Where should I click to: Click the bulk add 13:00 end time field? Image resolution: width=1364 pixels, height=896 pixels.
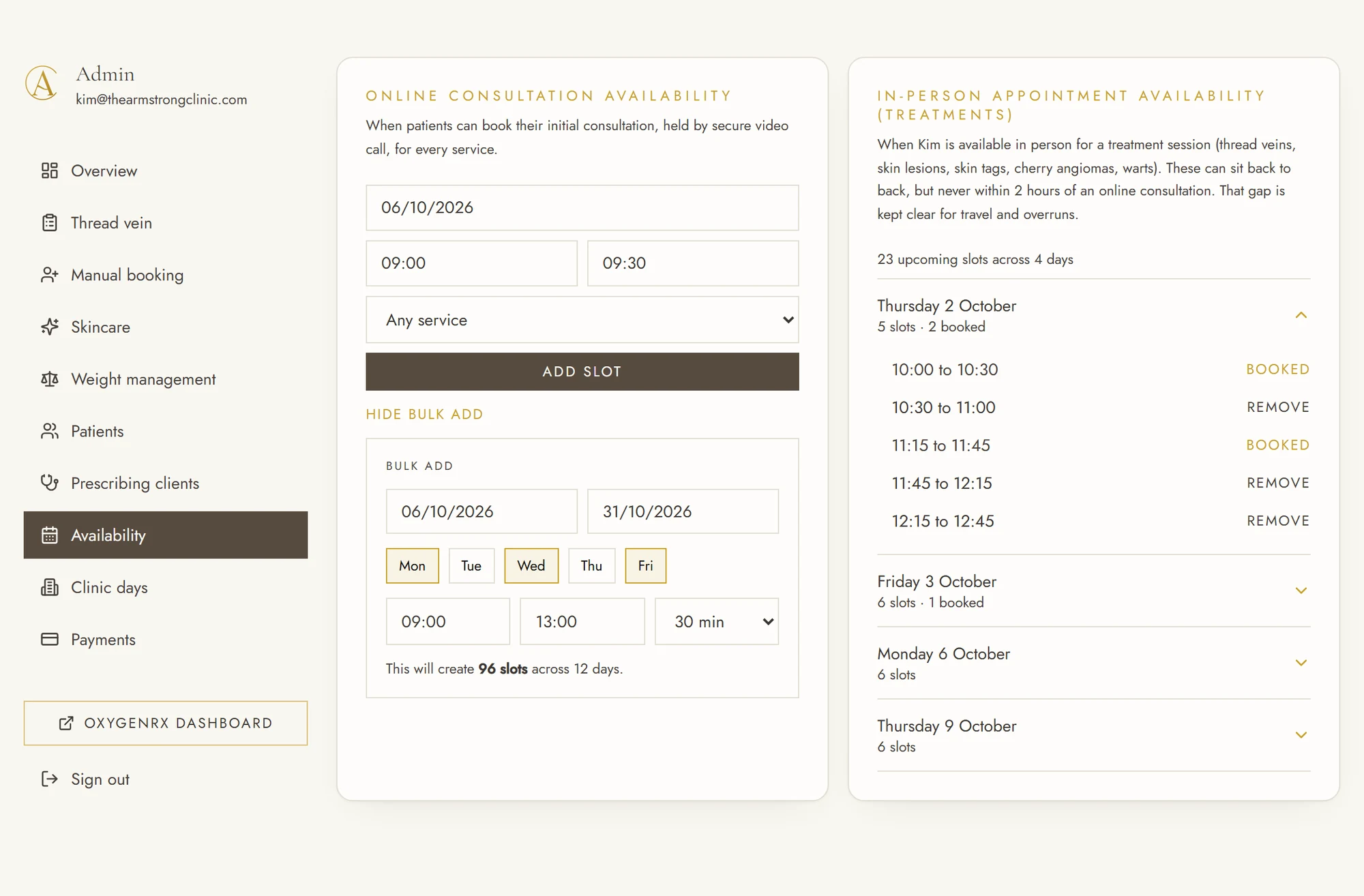582,621
